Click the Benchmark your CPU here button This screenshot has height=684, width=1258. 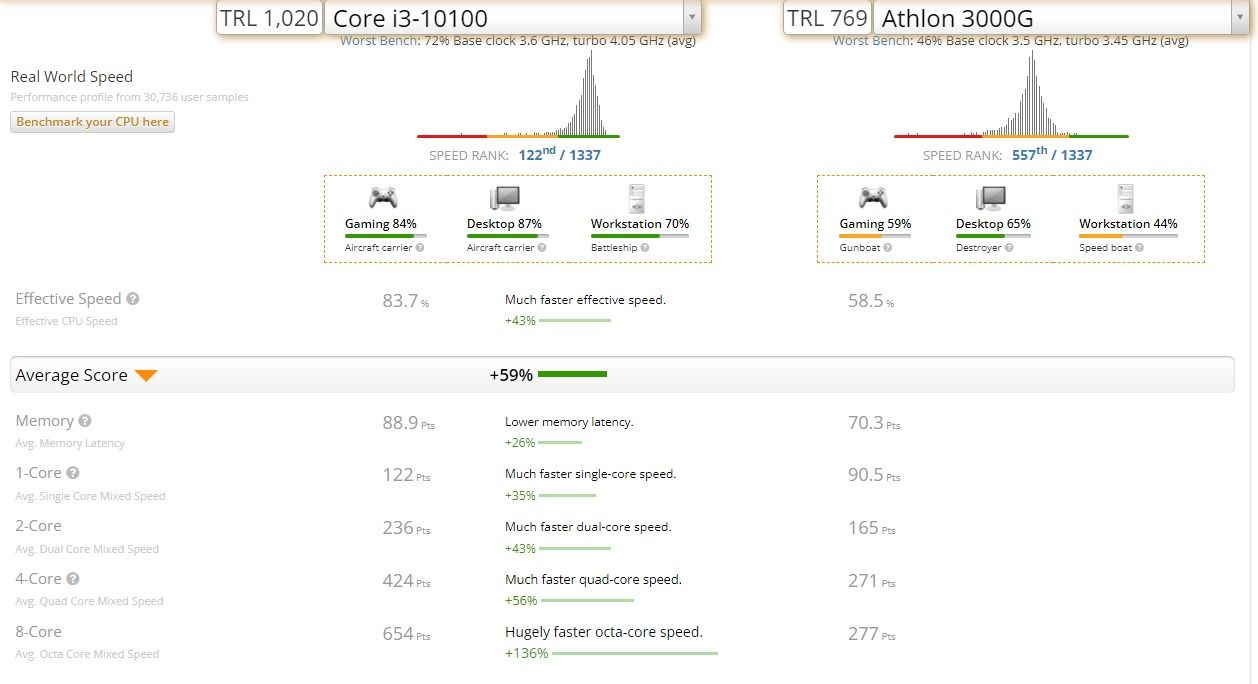[93, 122]
